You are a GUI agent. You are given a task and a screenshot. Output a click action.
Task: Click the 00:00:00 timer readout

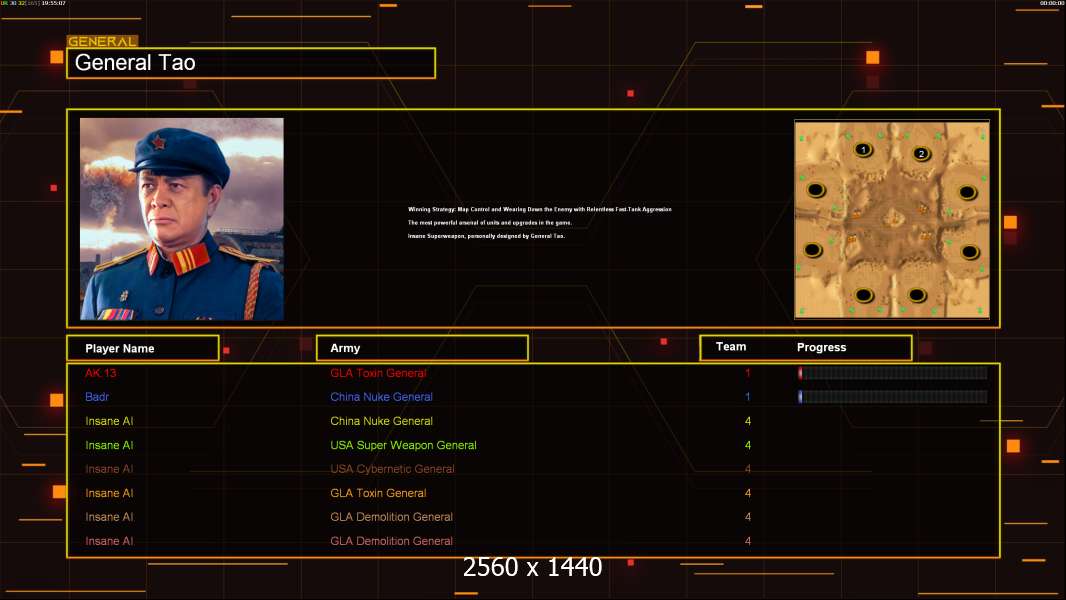pos(1051,3)
